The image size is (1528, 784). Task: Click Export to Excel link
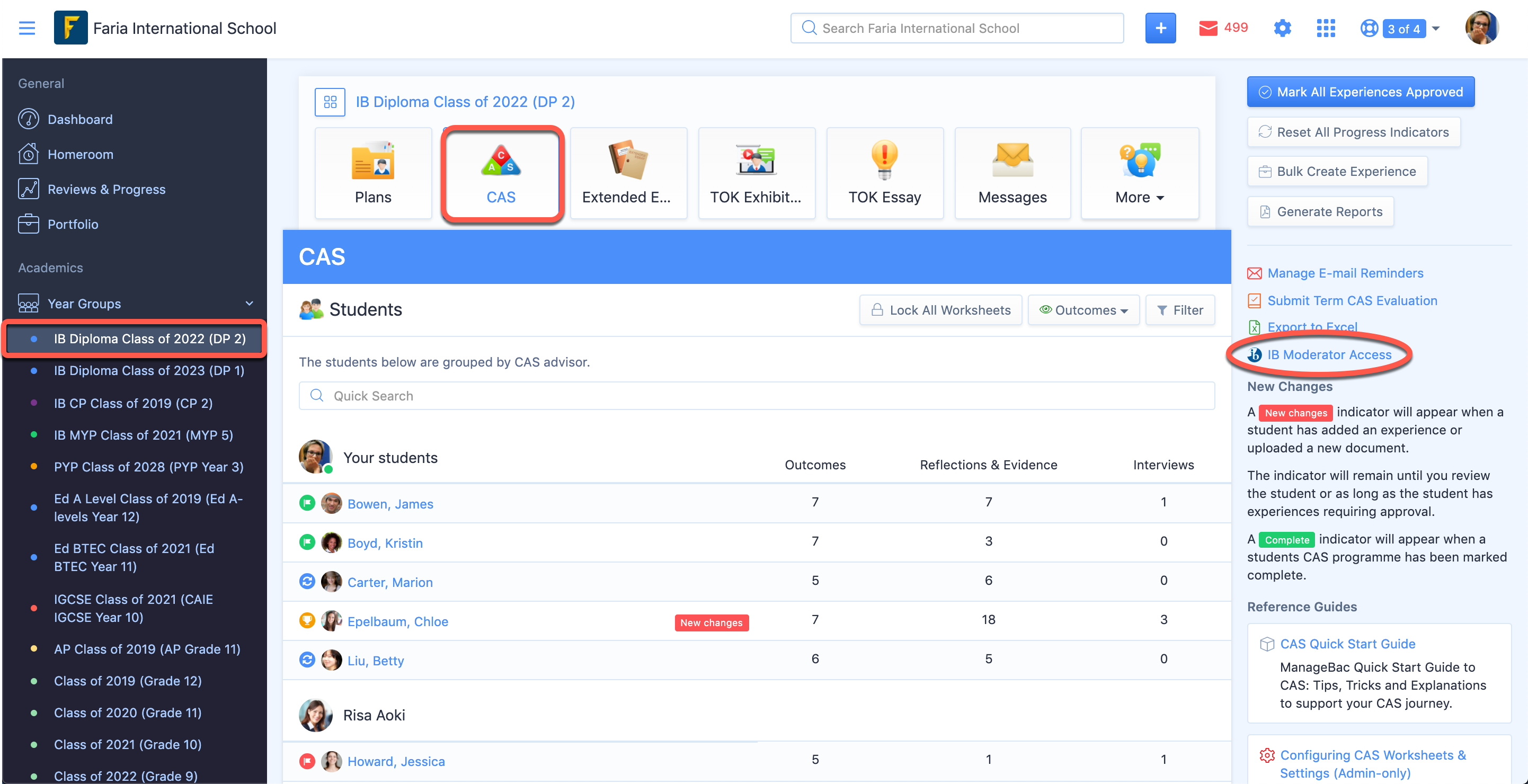pyautogui.click(x=1311, y=327)
